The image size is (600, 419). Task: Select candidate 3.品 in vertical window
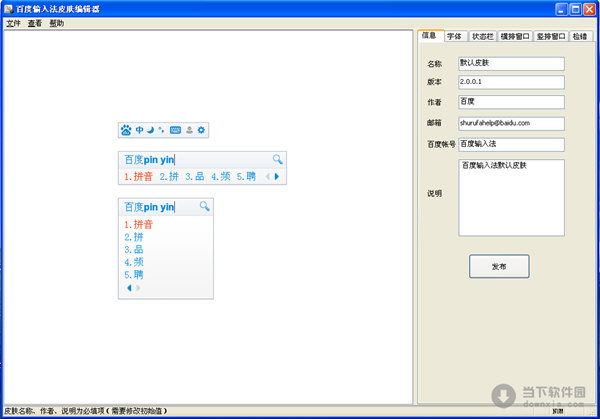(x=134, y=249)
